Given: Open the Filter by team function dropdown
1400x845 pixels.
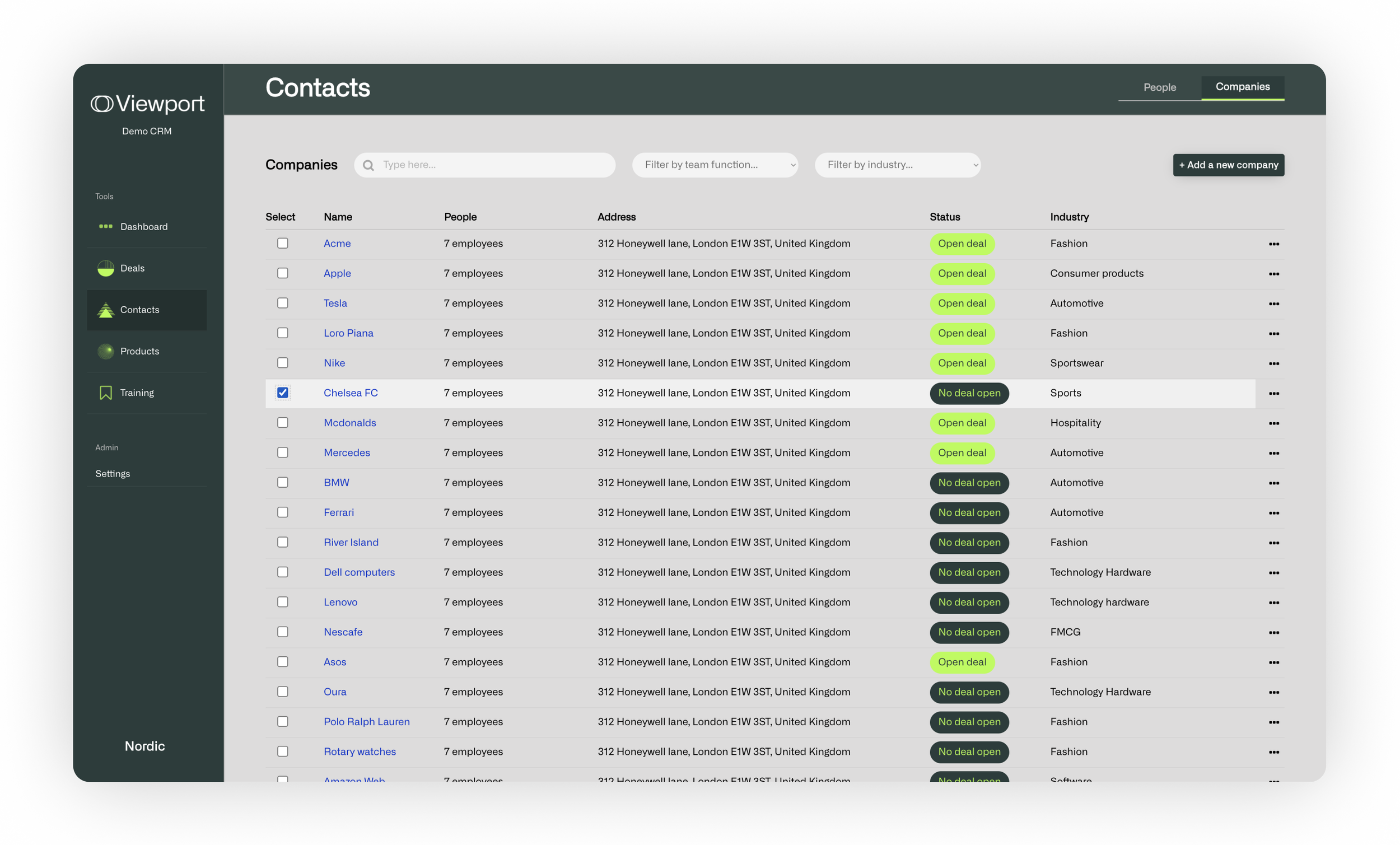Looking at the screenshot, I should point(715,165).
